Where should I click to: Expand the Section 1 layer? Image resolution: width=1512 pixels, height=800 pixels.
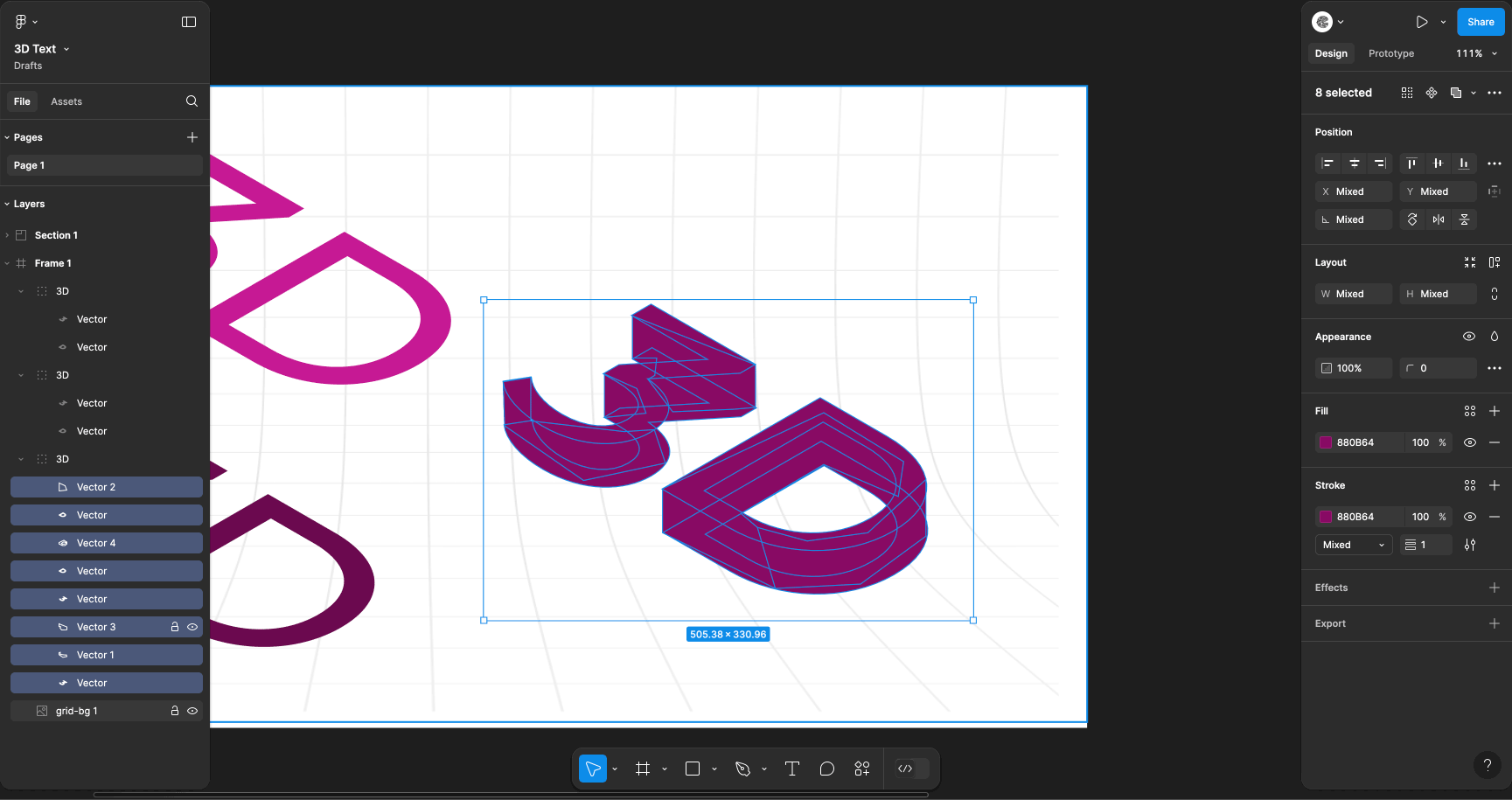8,235
